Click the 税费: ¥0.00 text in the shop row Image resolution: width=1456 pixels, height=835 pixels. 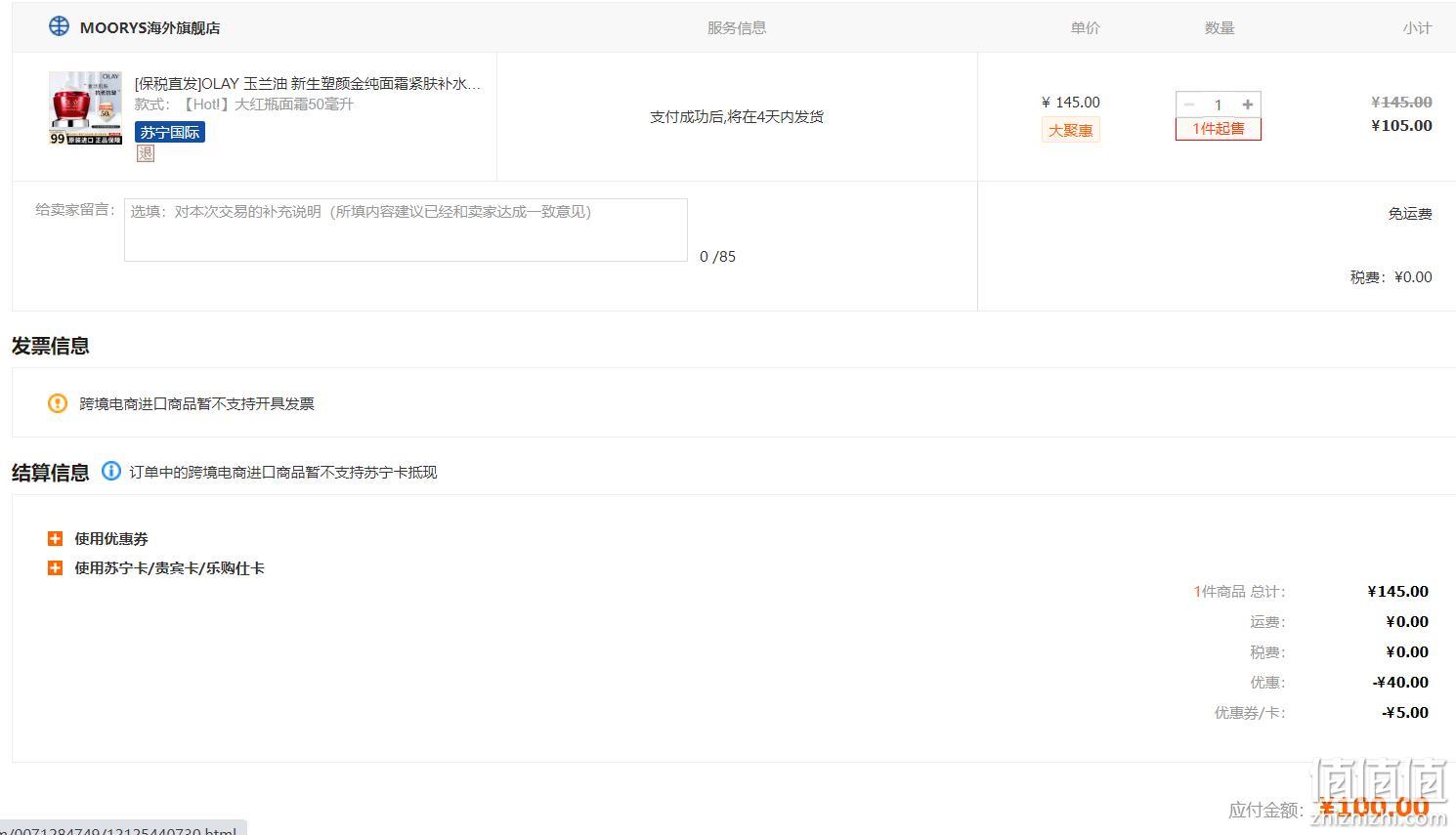(x=1392, y=277)
